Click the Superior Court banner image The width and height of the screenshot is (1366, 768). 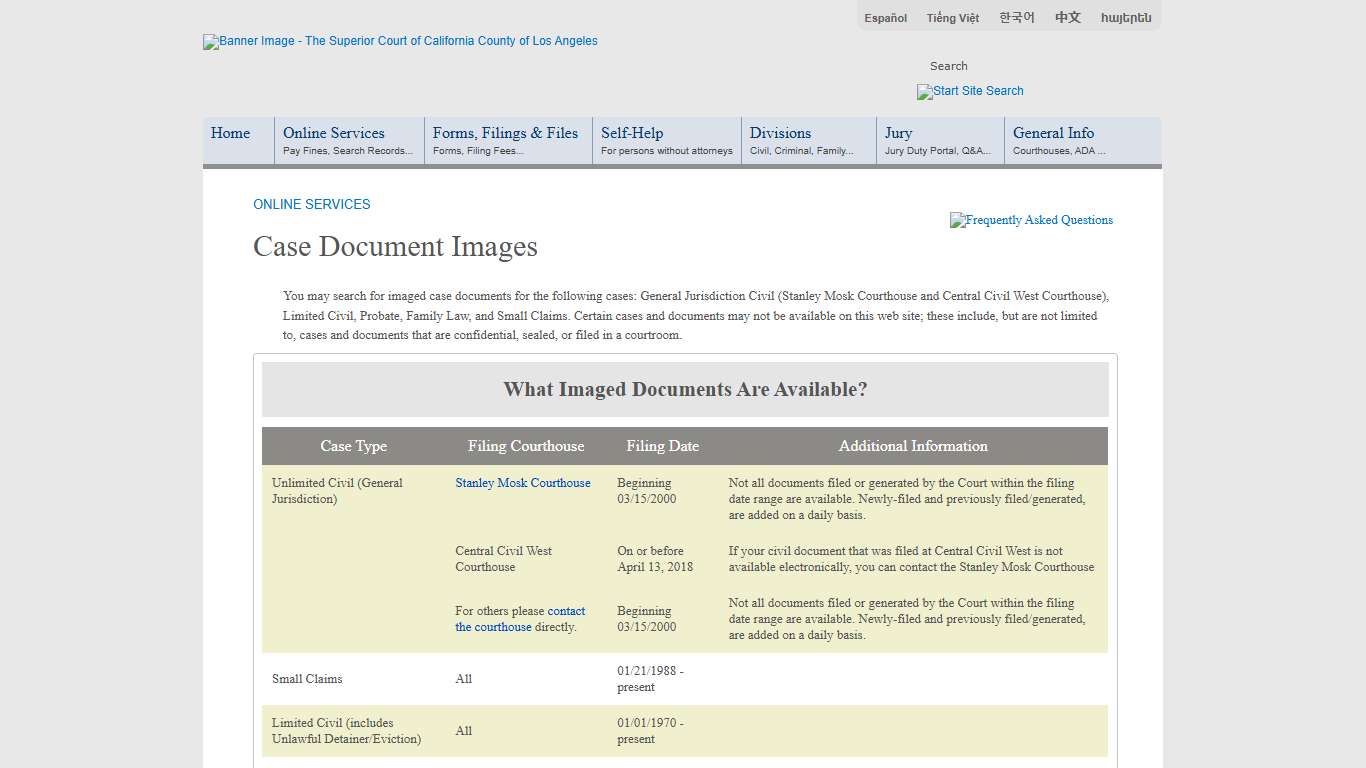pos(400,42)
